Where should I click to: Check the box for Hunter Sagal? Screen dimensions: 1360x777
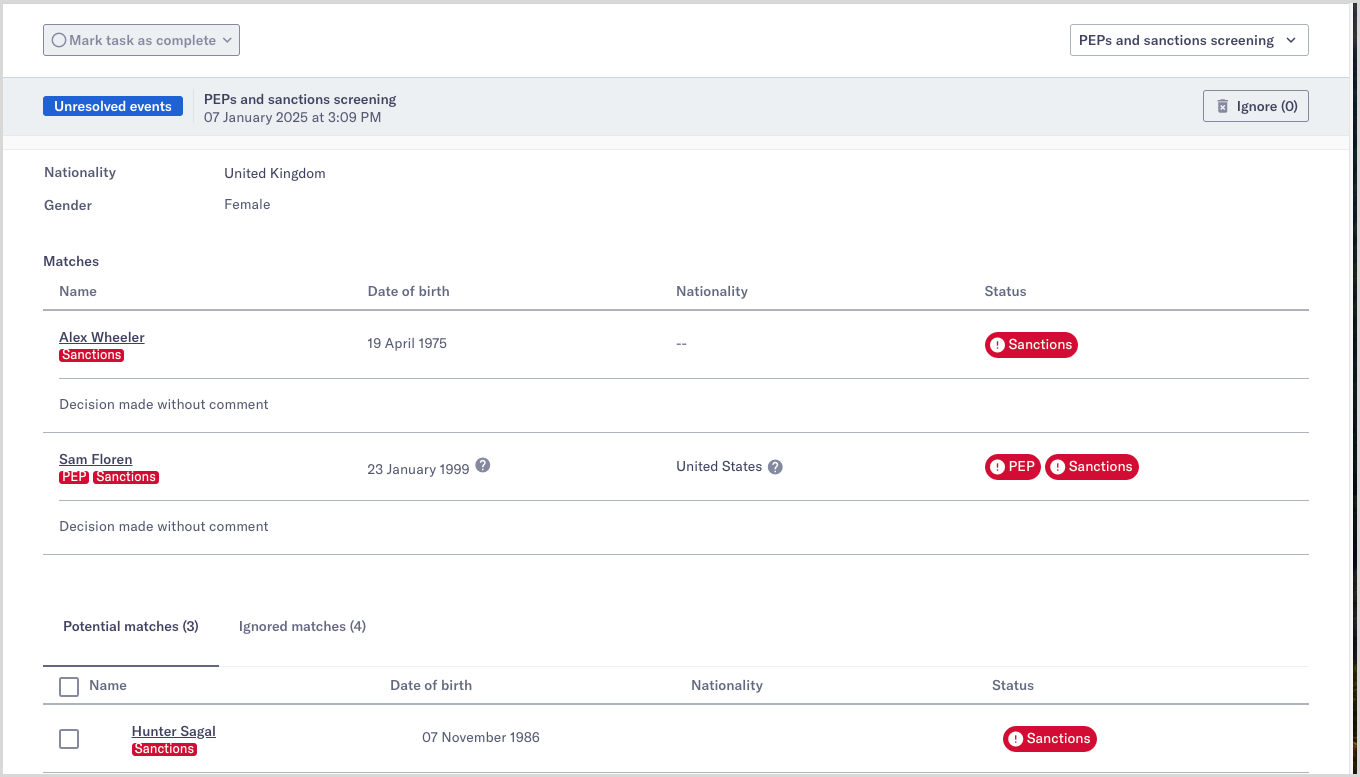[69, 739]
